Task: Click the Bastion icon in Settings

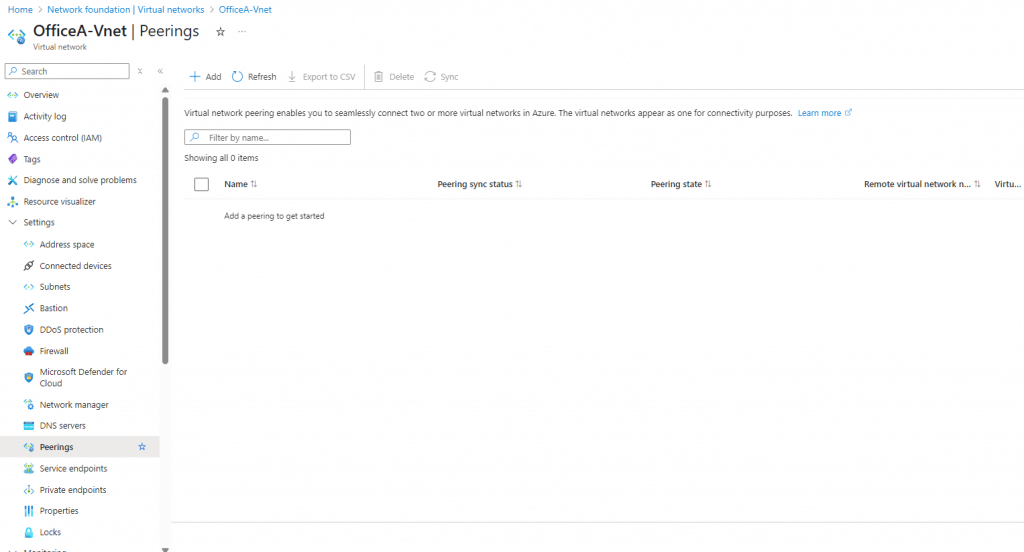Action: coord(29,308)
